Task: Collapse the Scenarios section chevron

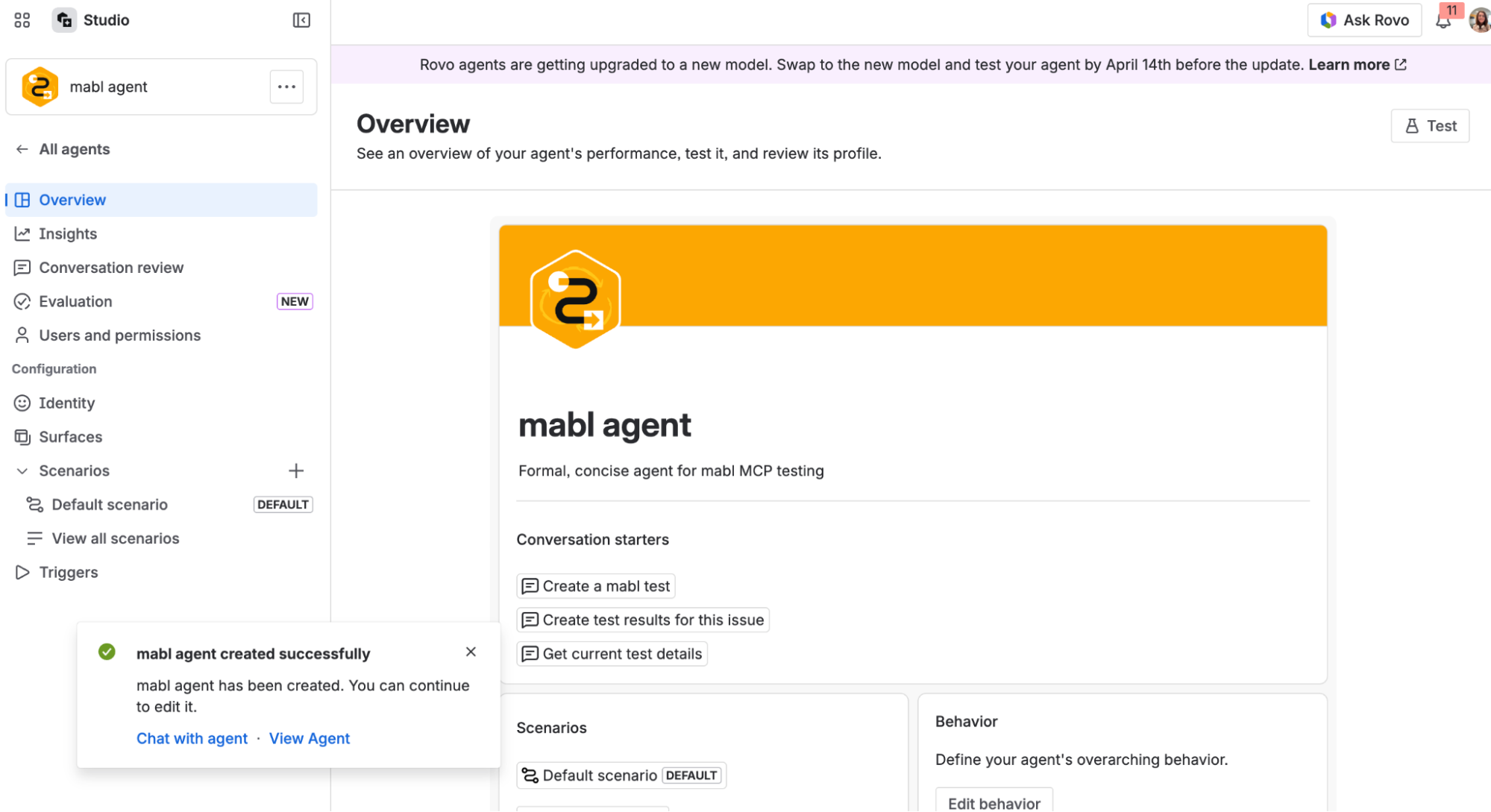Action: (x=22, y=470)
